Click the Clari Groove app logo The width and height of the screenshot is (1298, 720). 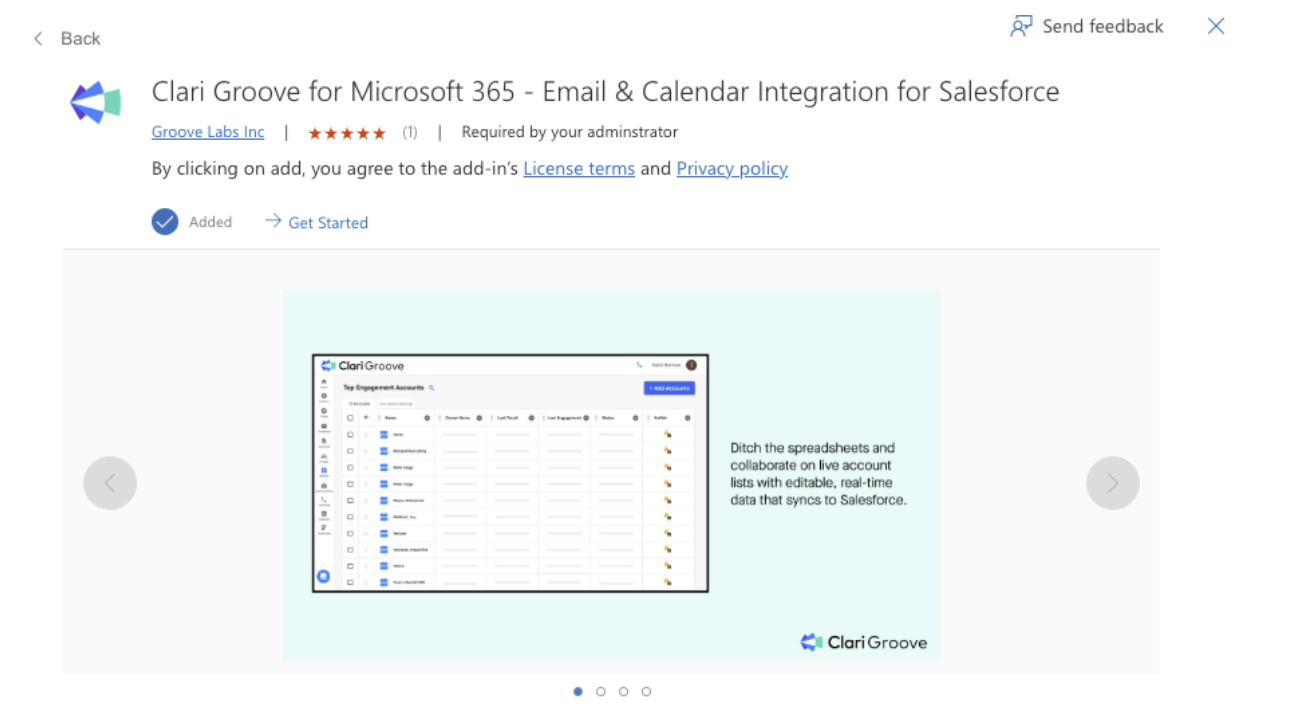[95, 102]
